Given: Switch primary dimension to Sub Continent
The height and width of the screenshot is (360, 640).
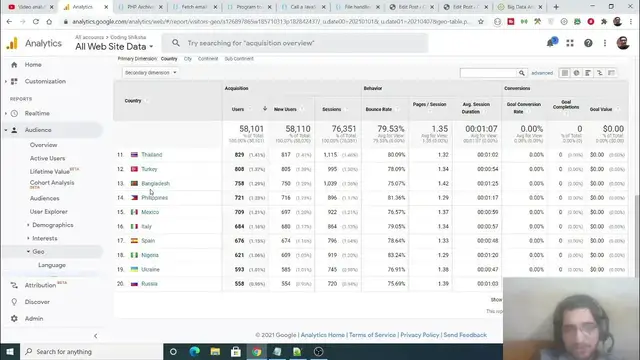Looking at the screenshot, I should tap(239, 59).
